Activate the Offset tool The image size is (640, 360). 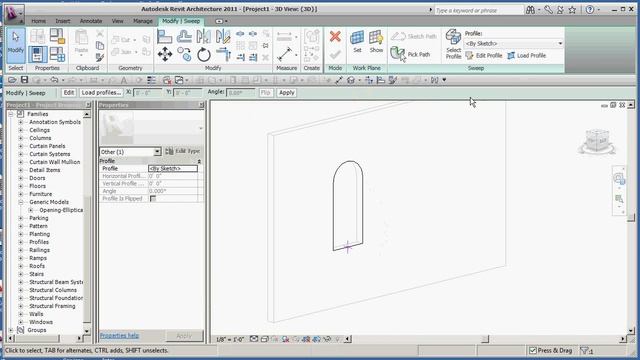[184, 37]
